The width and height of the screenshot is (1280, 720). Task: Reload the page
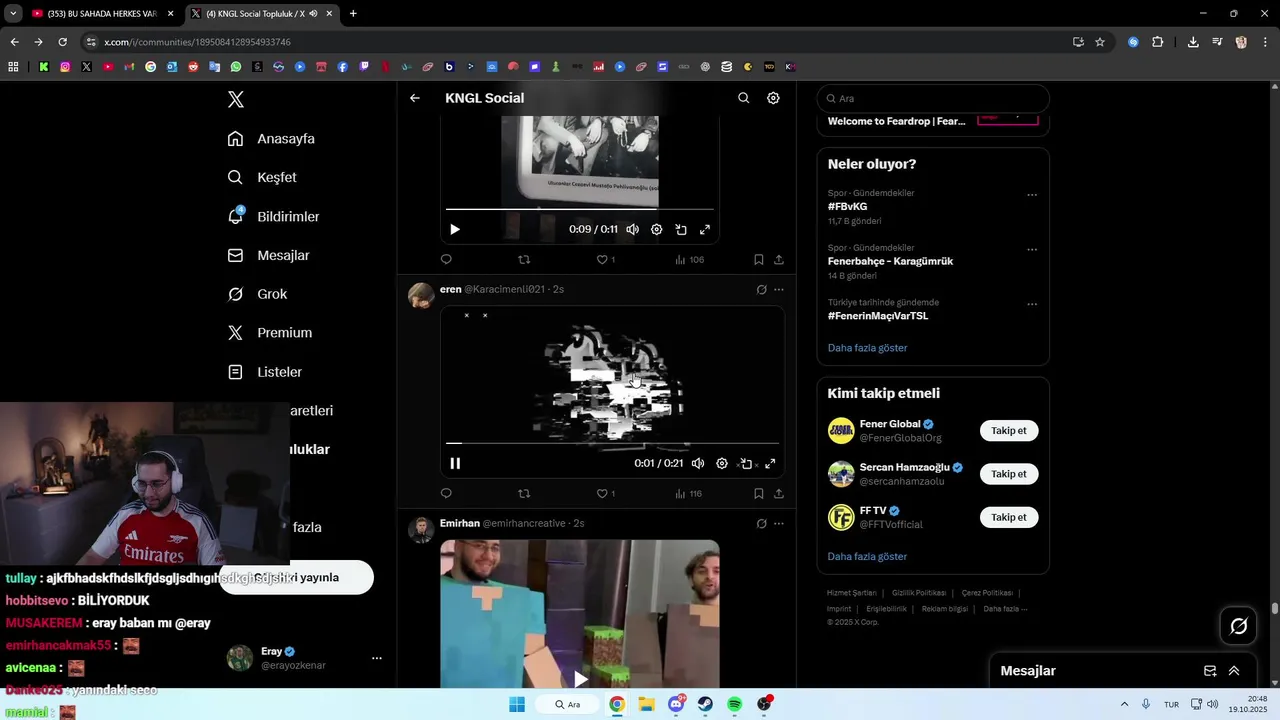[62, 42]
